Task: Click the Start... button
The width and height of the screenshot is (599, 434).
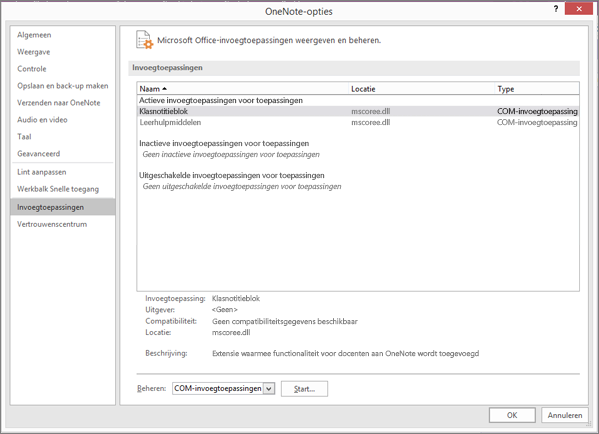Action: click(x=304, y=389)
